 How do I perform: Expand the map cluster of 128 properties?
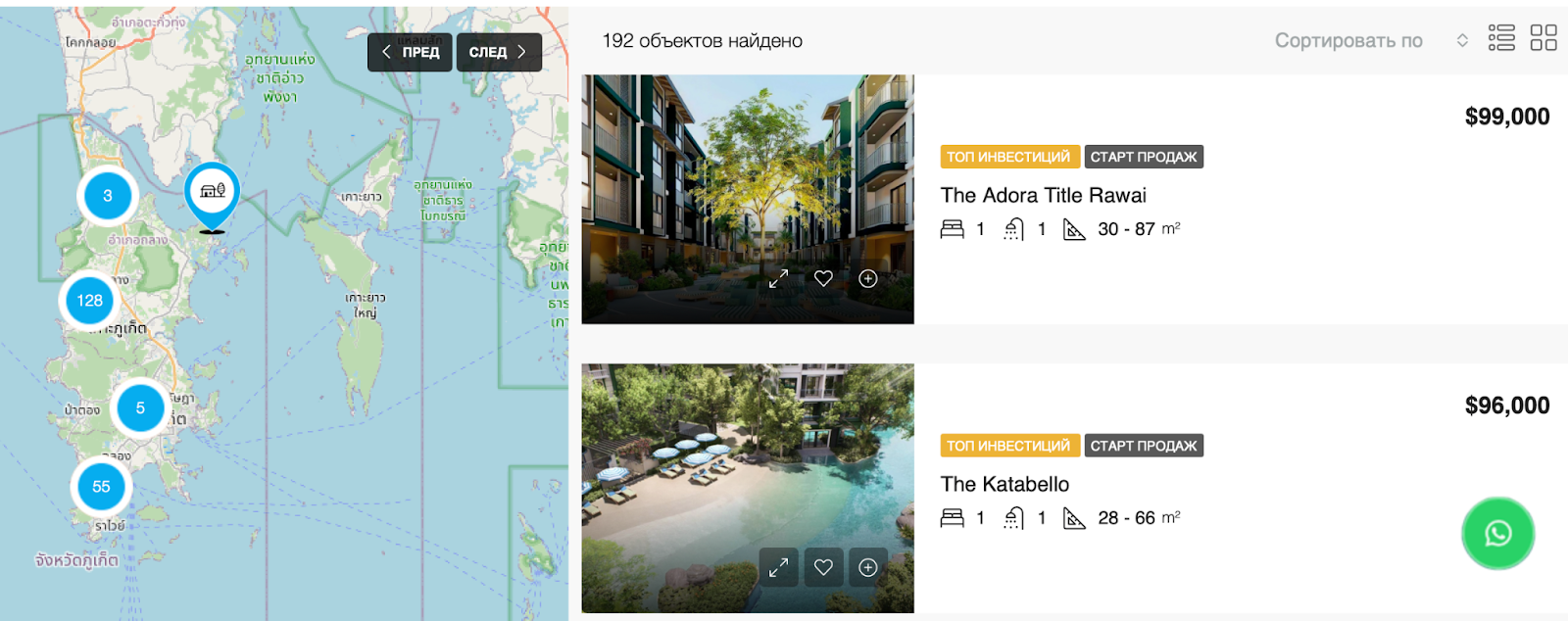89,301
